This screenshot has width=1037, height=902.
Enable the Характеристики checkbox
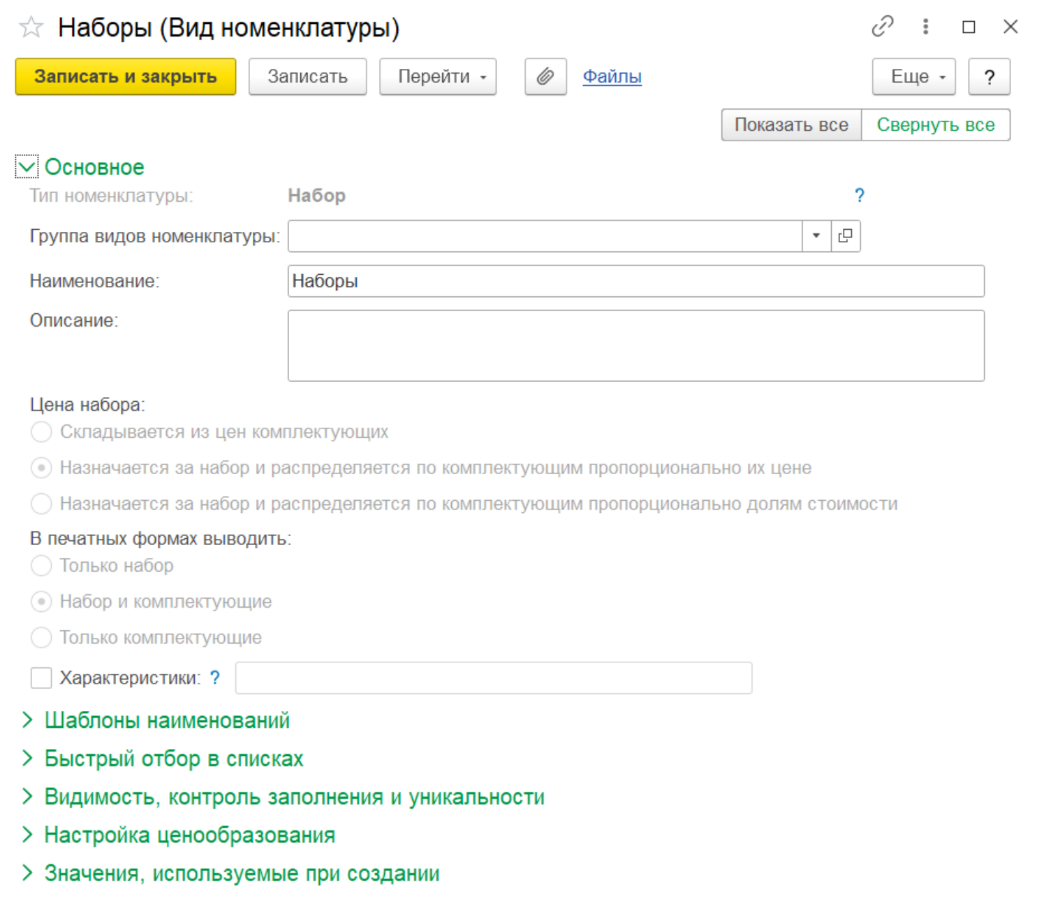(x=41, y=678)
